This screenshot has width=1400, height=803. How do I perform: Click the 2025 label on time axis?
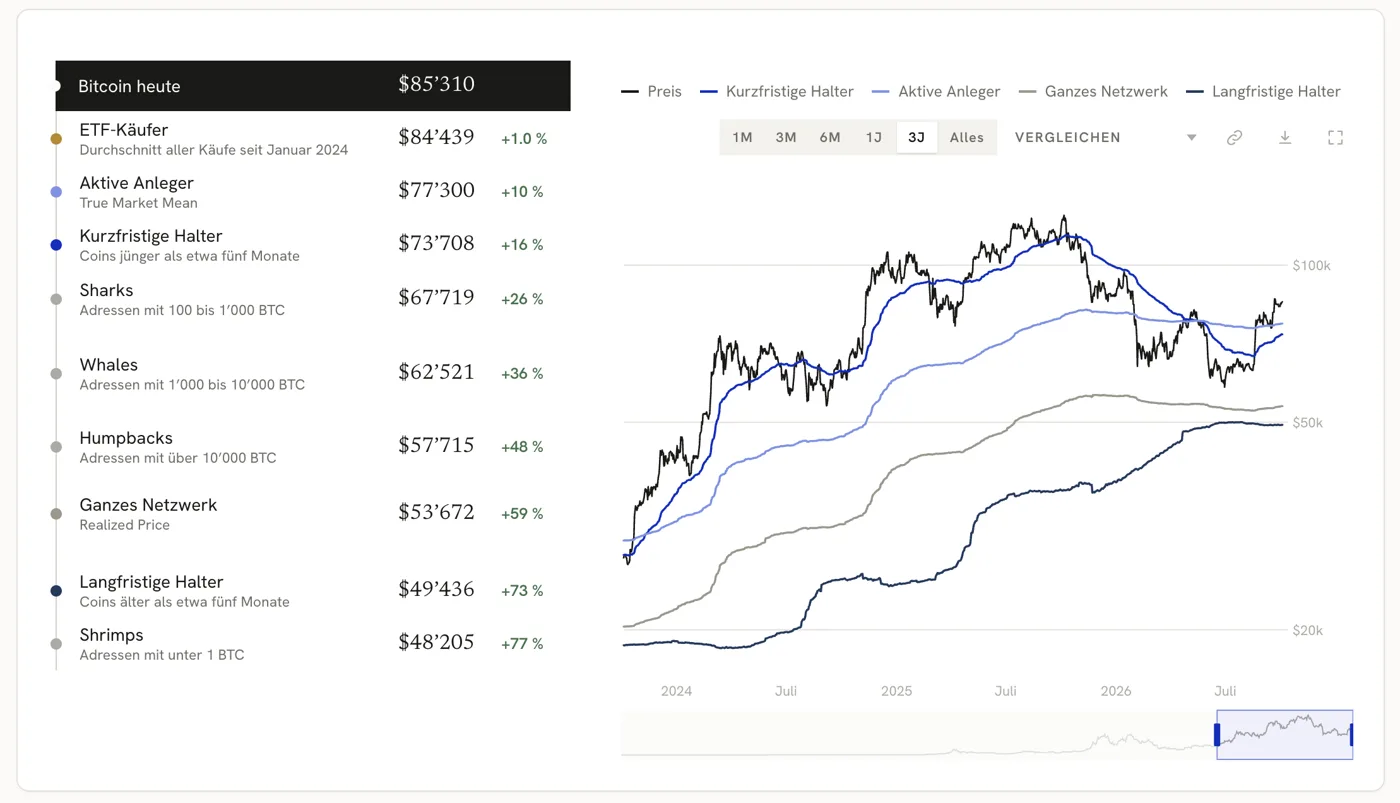896,691
